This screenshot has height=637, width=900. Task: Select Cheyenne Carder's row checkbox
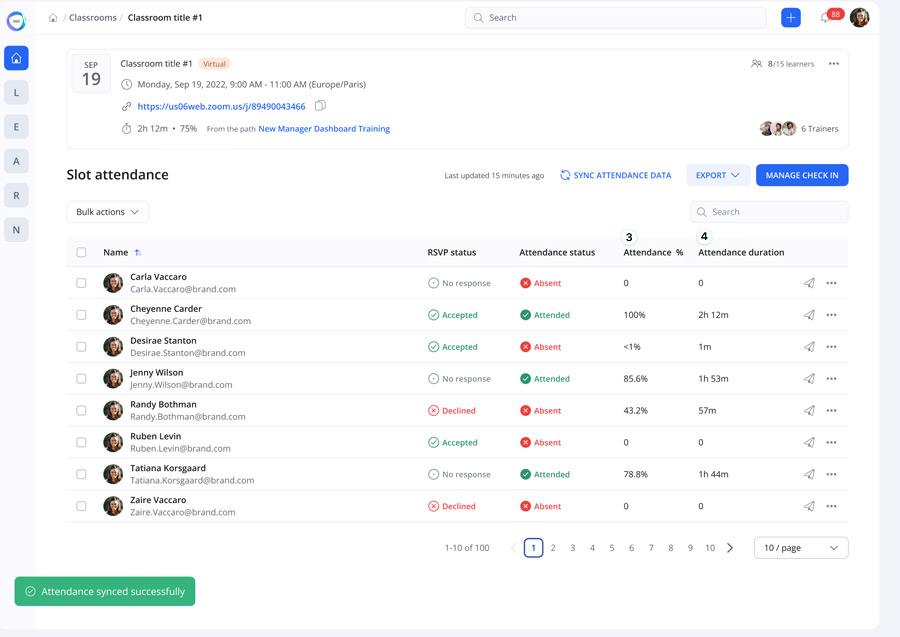pos(82,315)
